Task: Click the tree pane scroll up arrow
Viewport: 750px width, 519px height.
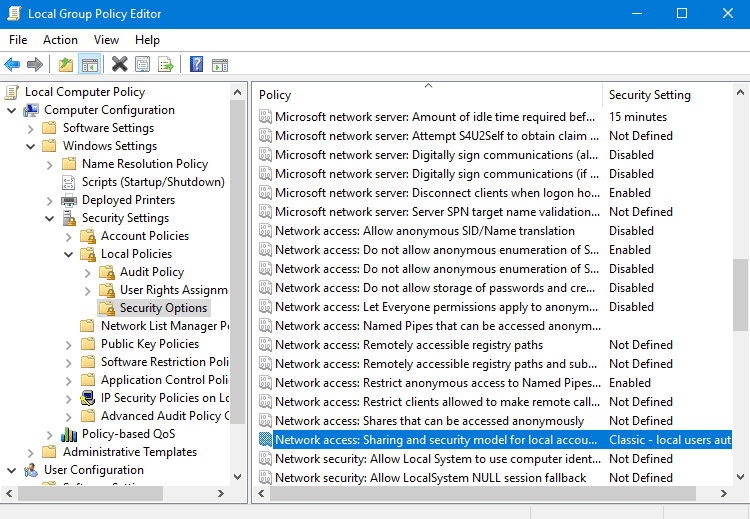Action: pyautogui.click(x=237, y=92)
